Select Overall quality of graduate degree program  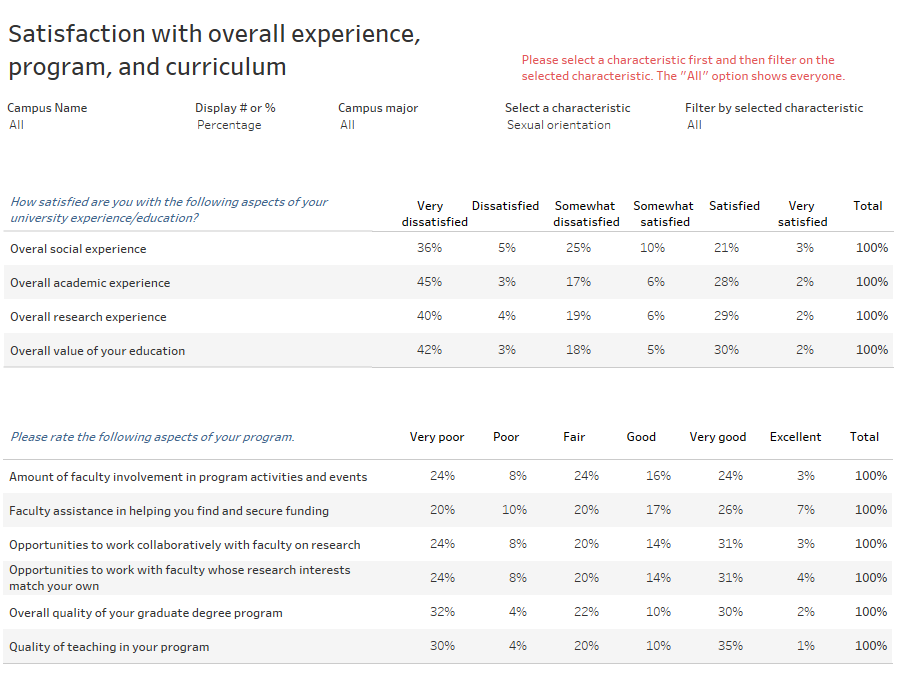(145, 613)
